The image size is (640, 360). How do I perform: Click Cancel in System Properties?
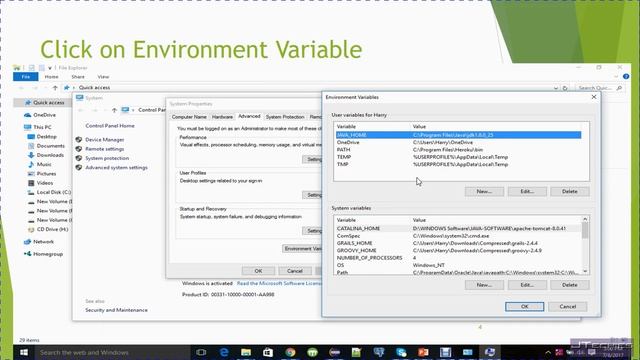pos(294,271)
